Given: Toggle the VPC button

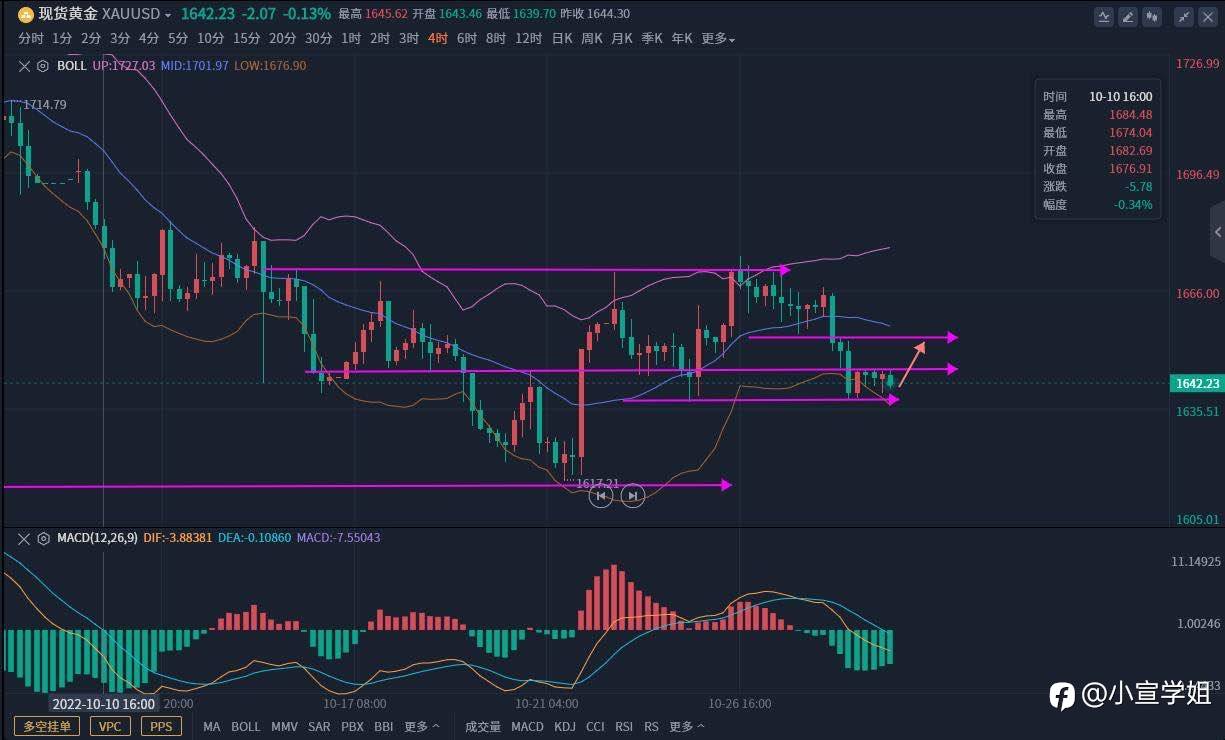Looking at the screenshot, I should [x=110, y=726].
